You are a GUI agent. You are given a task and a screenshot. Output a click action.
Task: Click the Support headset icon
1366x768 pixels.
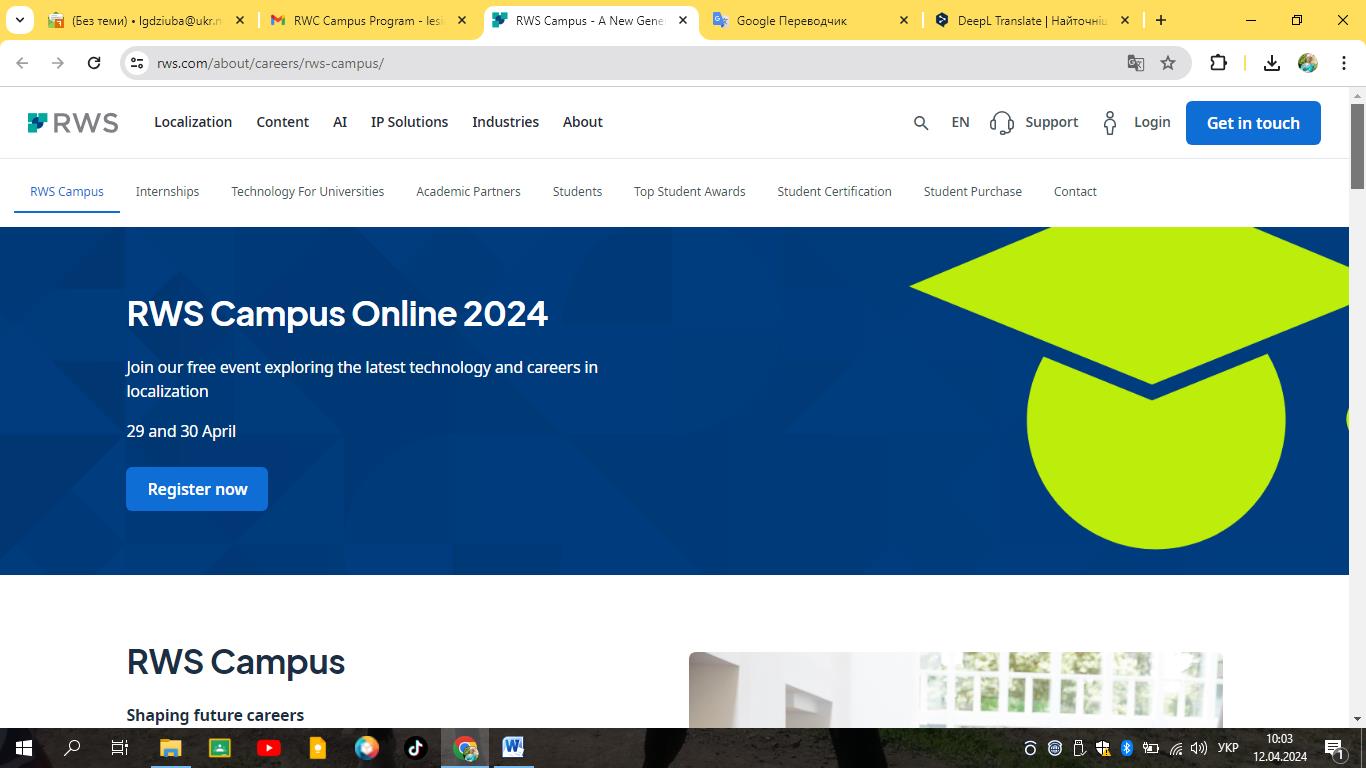[1001, 123]
